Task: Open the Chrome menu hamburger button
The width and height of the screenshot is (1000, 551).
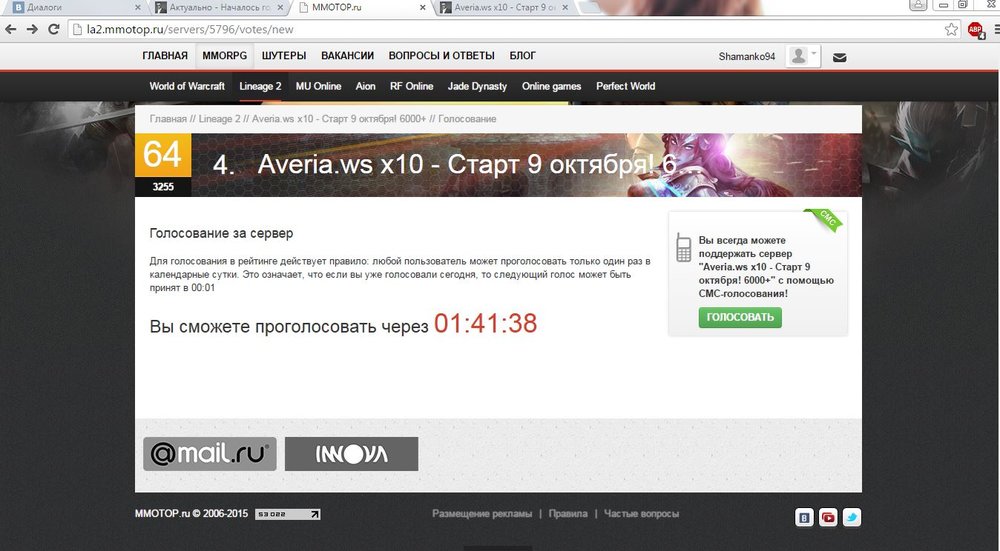Action: pyautogui.click(x=991, y=29)
